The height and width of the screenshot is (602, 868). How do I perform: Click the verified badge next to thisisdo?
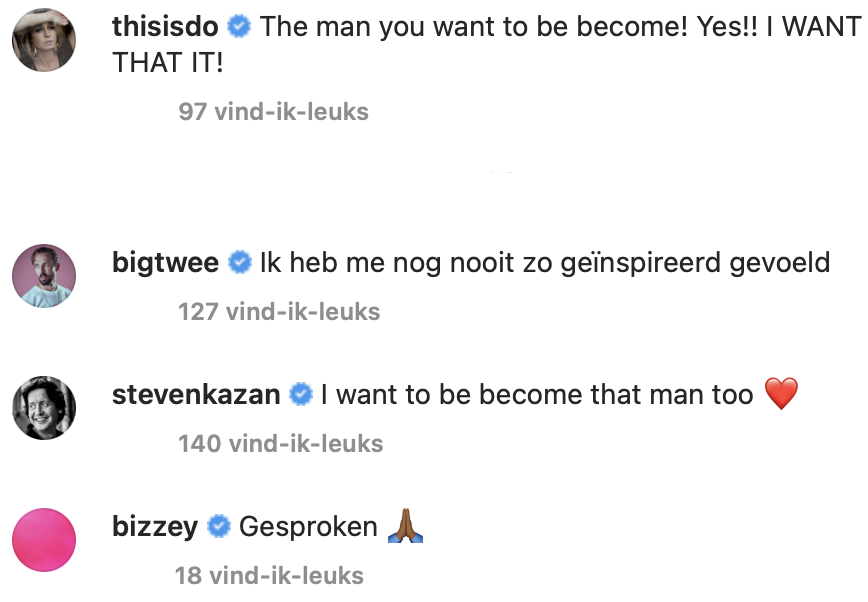[239, 27]
